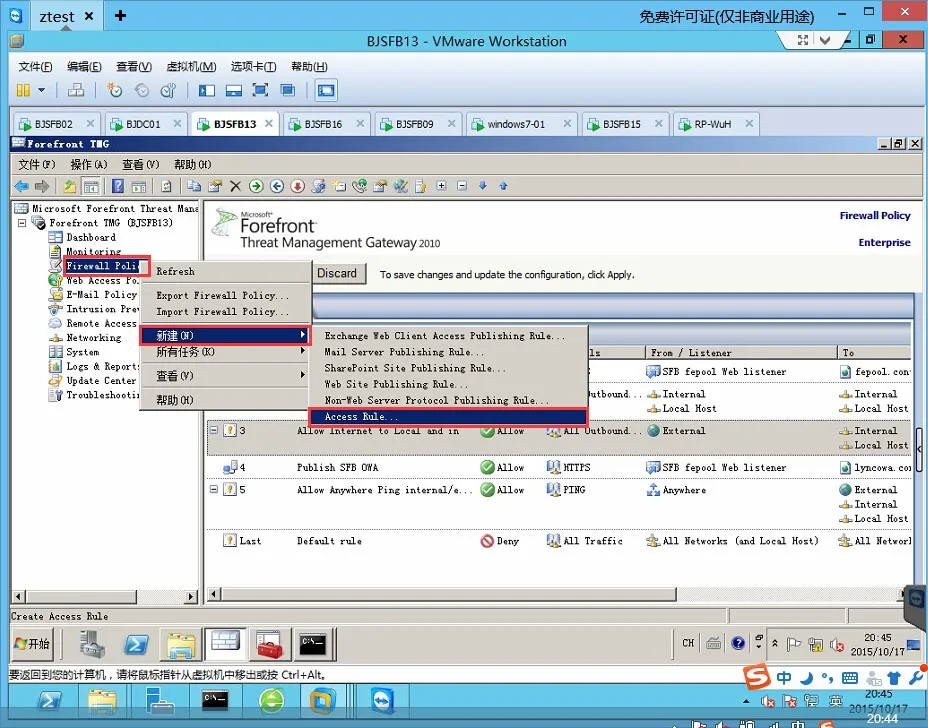
Task: Select Export Firewall Policy...
Action: point(224,295)
